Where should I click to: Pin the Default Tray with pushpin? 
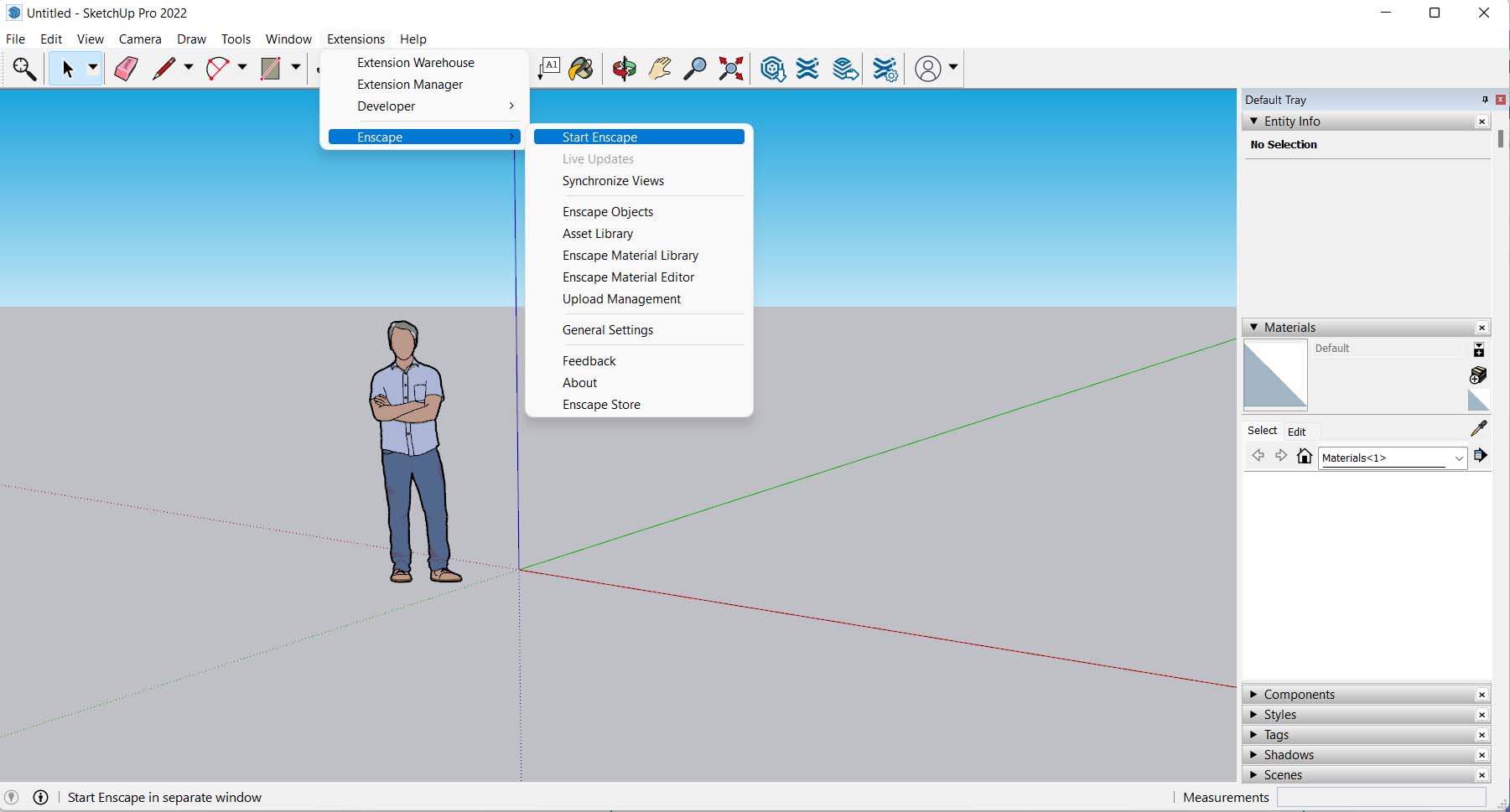pos(1485,100)
